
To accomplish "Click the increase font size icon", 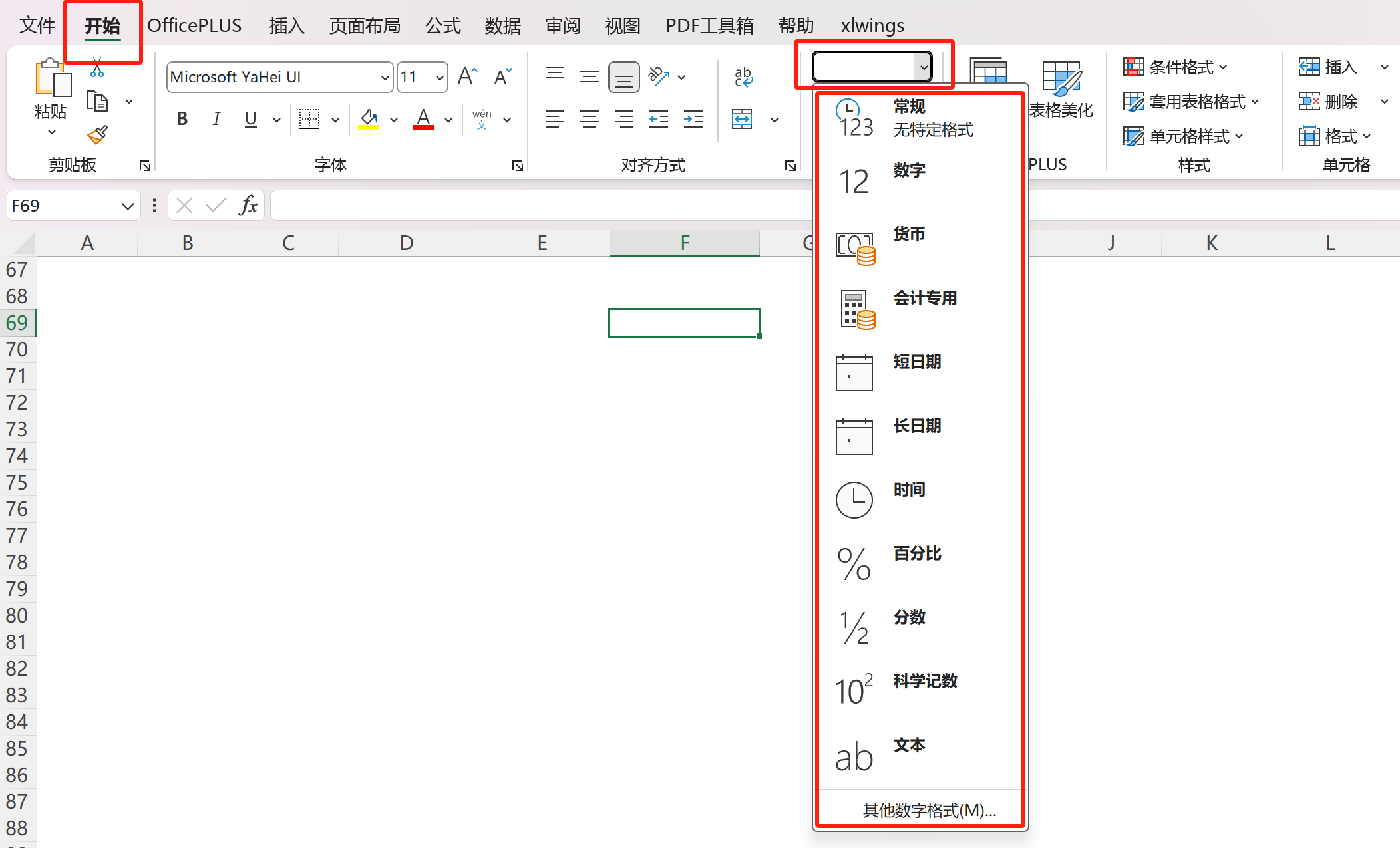I will click(x=467, y=77).
